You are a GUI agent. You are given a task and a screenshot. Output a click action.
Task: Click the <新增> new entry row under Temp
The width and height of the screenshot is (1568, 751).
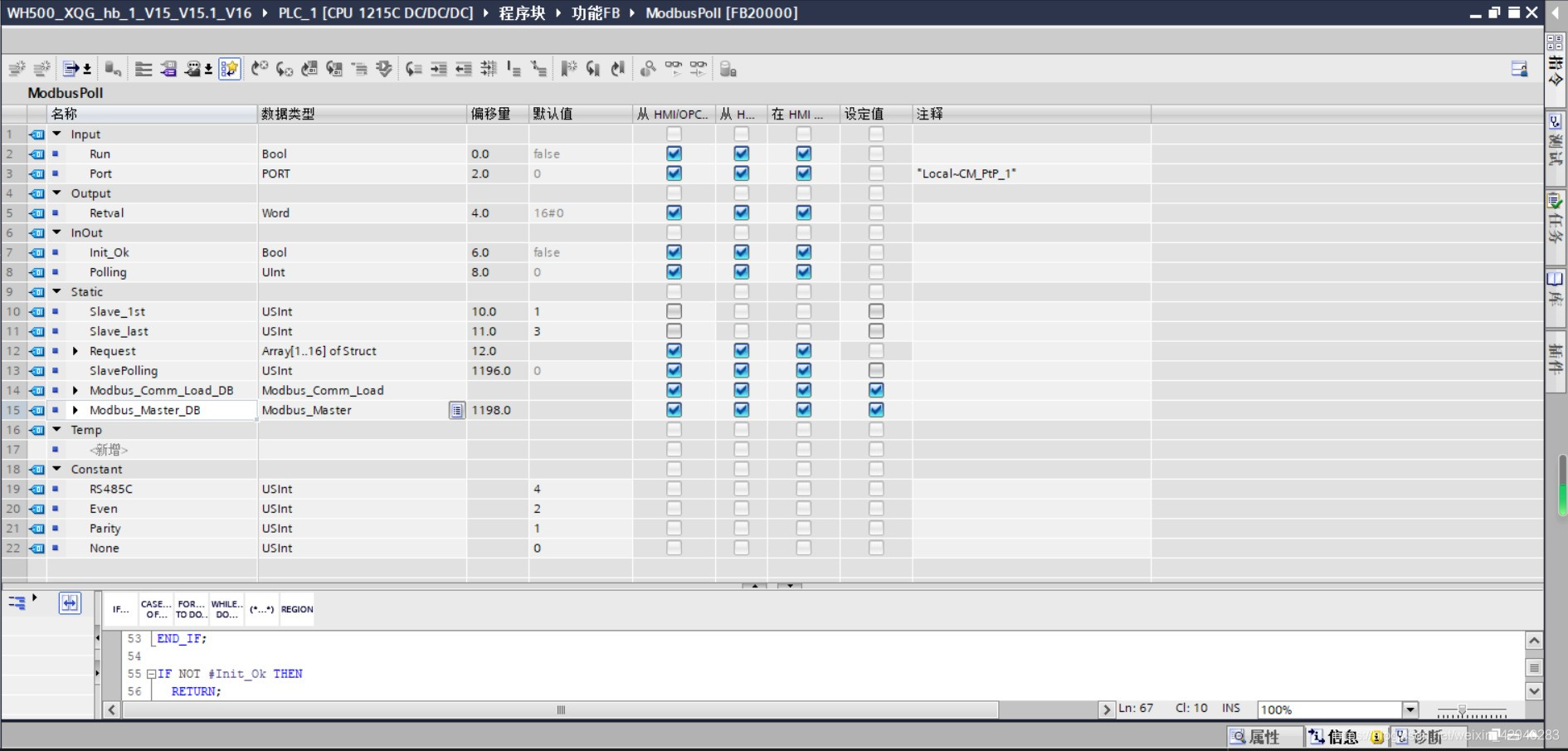click(109, 450)
